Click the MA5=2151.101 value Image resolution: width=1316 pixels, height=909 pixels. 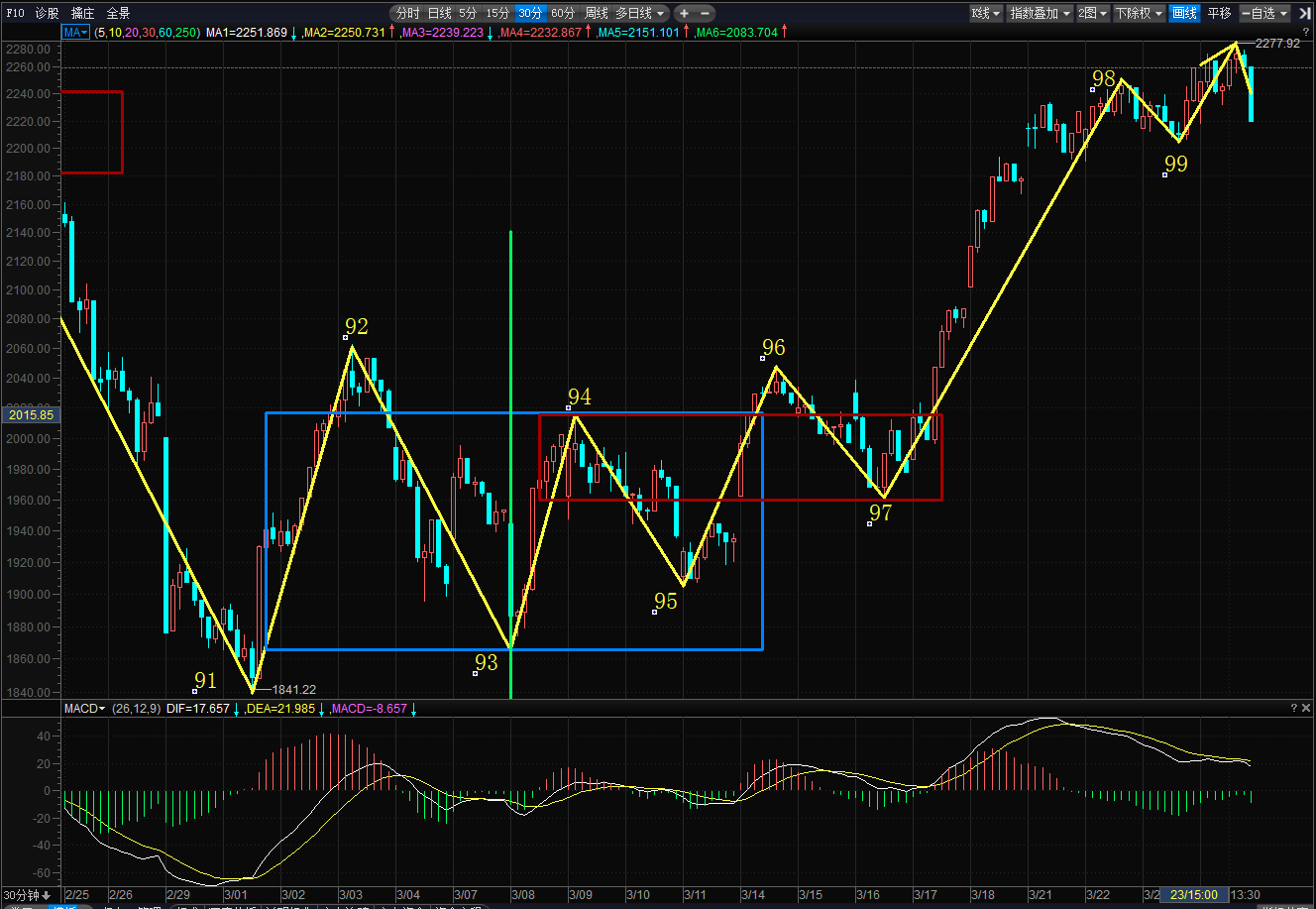click(637, 33)
